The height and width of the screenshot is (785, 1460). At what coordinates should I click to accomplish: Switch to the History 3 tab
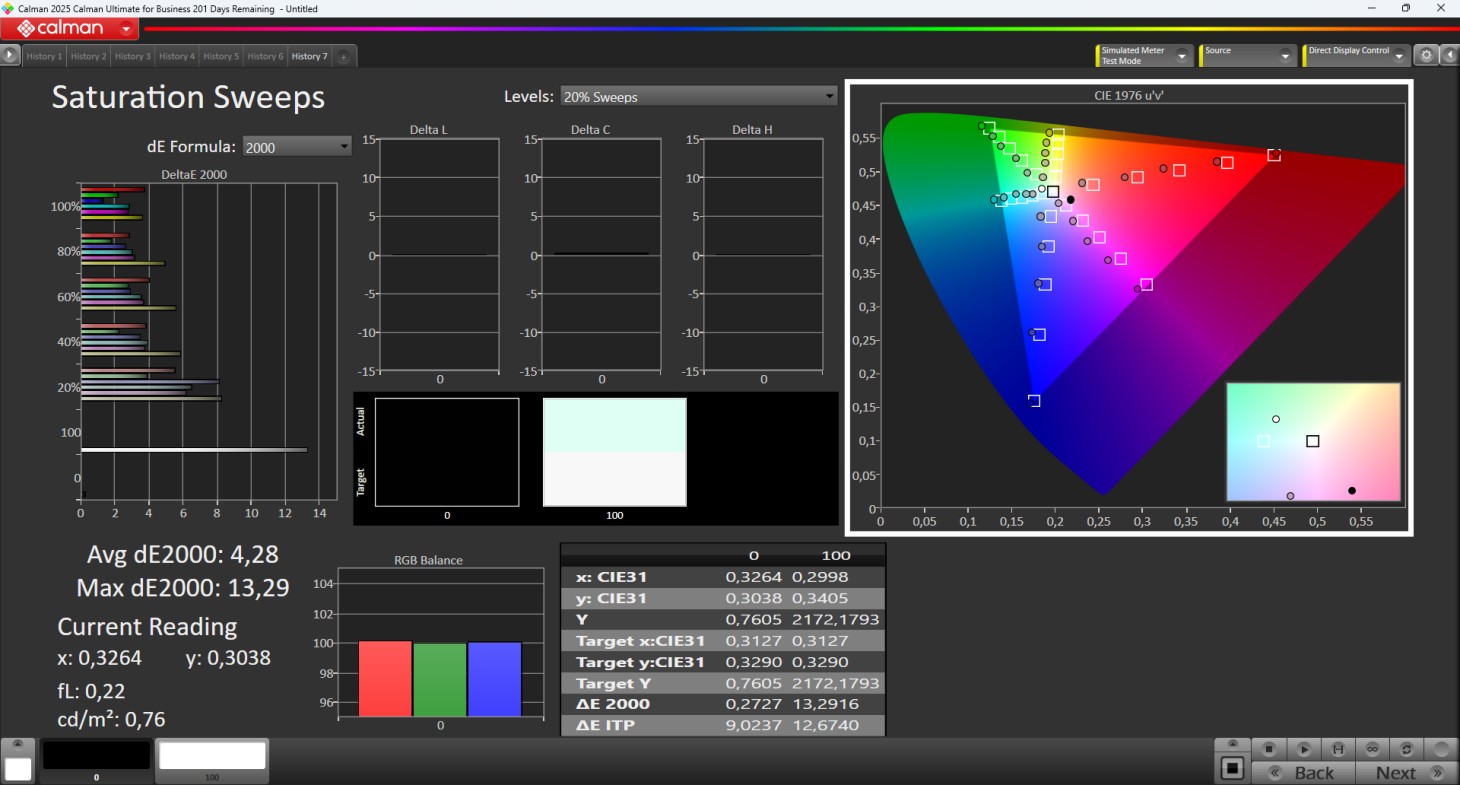[x=132, y=57]
